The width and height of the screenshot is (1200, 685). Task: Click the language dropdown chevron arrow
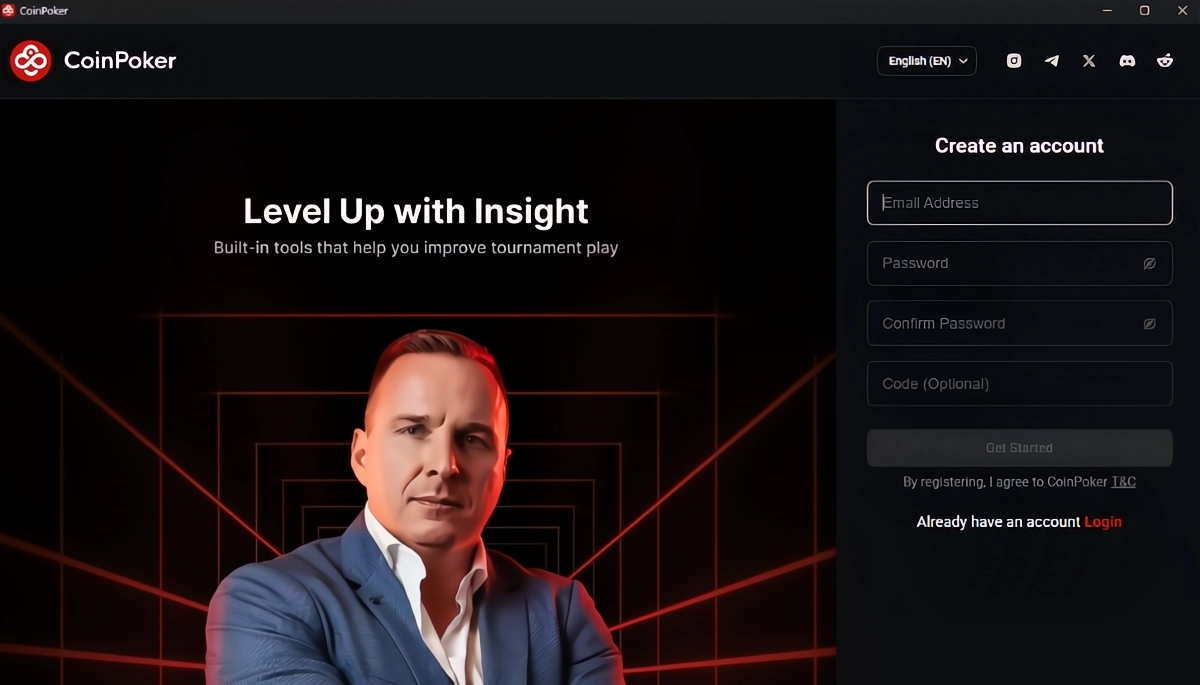(964, 61)
